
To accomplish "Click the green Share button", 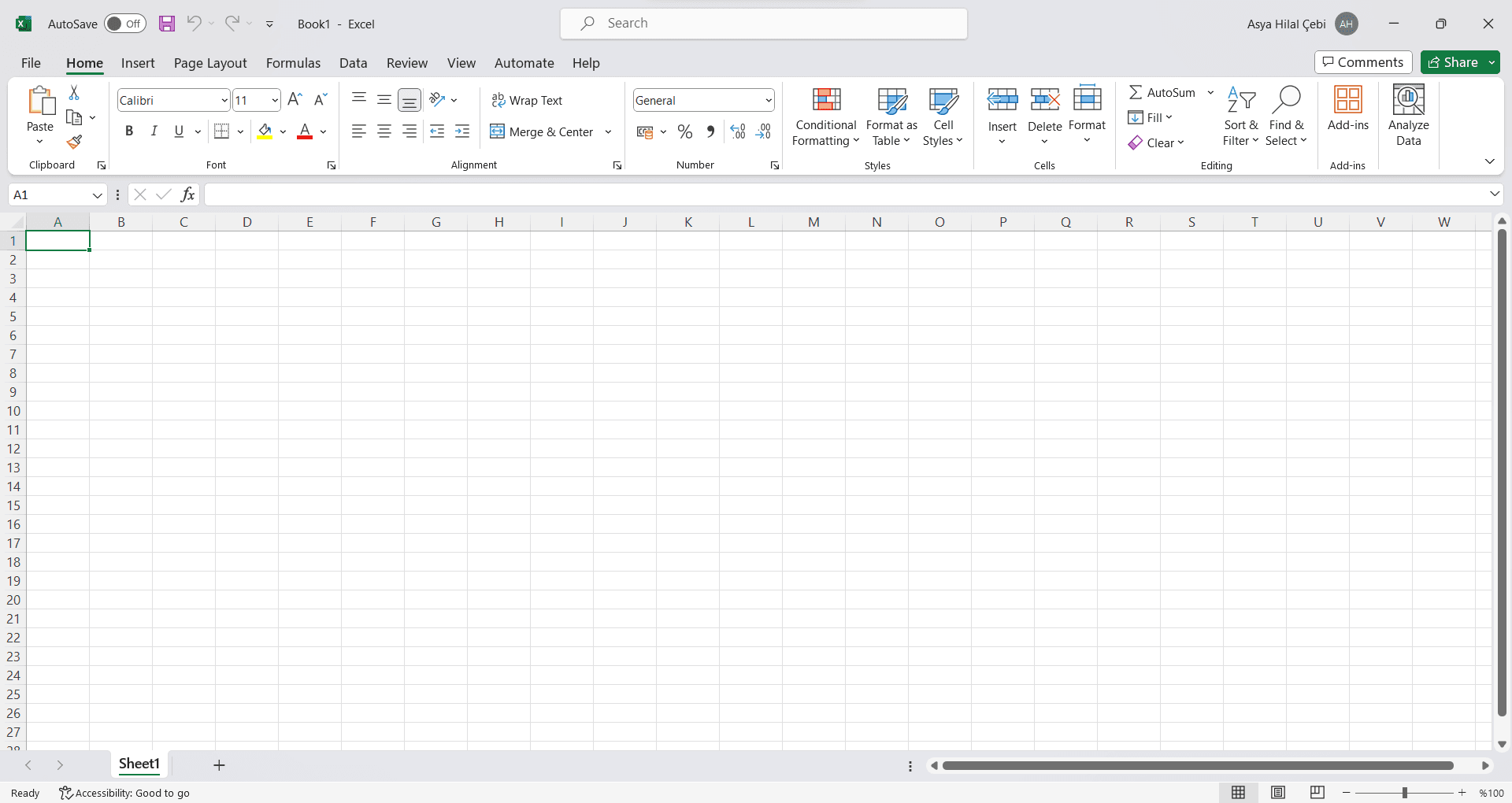I will pyautogui.click(x=1453, y=62).
